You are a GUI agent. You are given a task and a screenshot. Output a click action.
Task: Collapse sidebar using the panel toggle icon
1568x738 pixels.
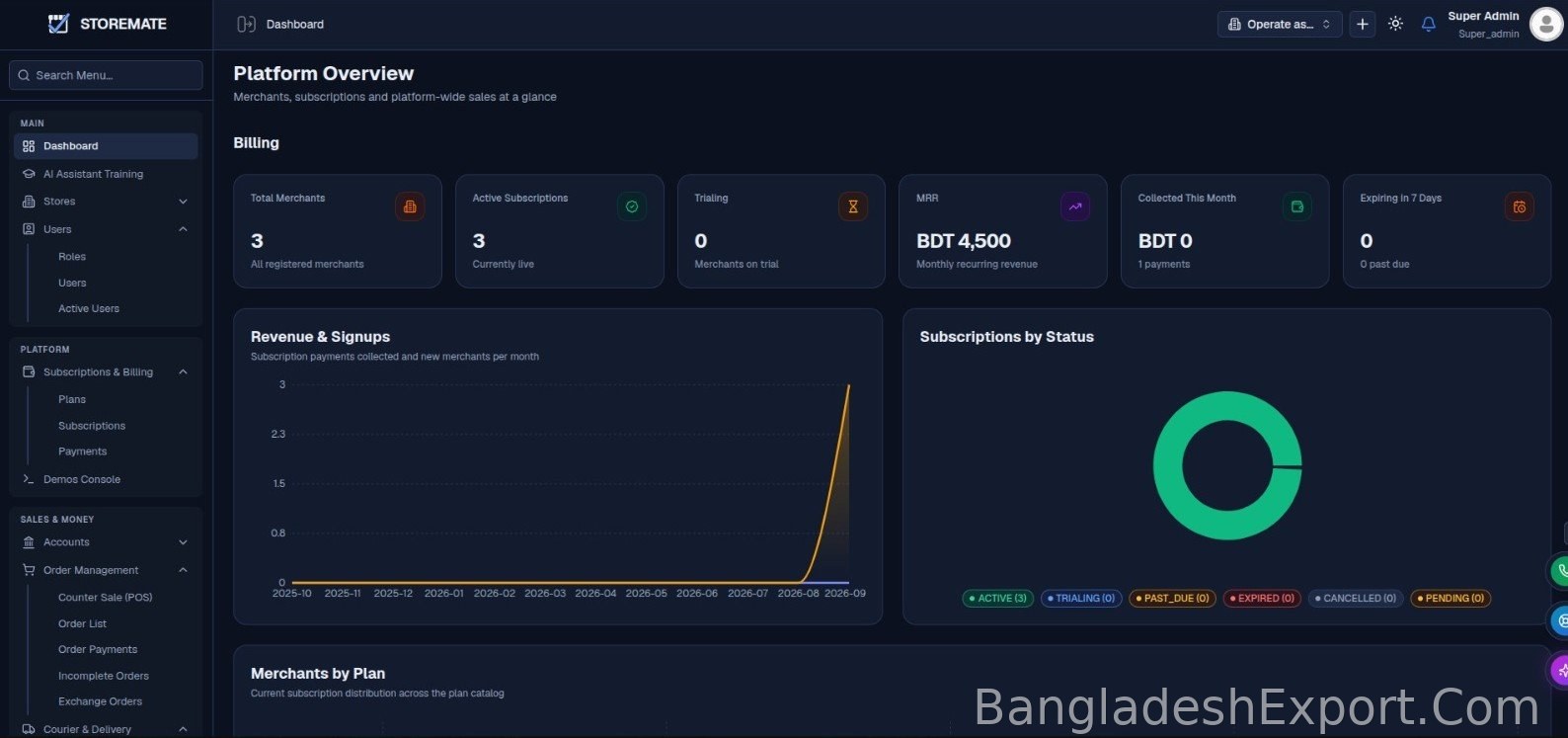(x=246, y=24)
